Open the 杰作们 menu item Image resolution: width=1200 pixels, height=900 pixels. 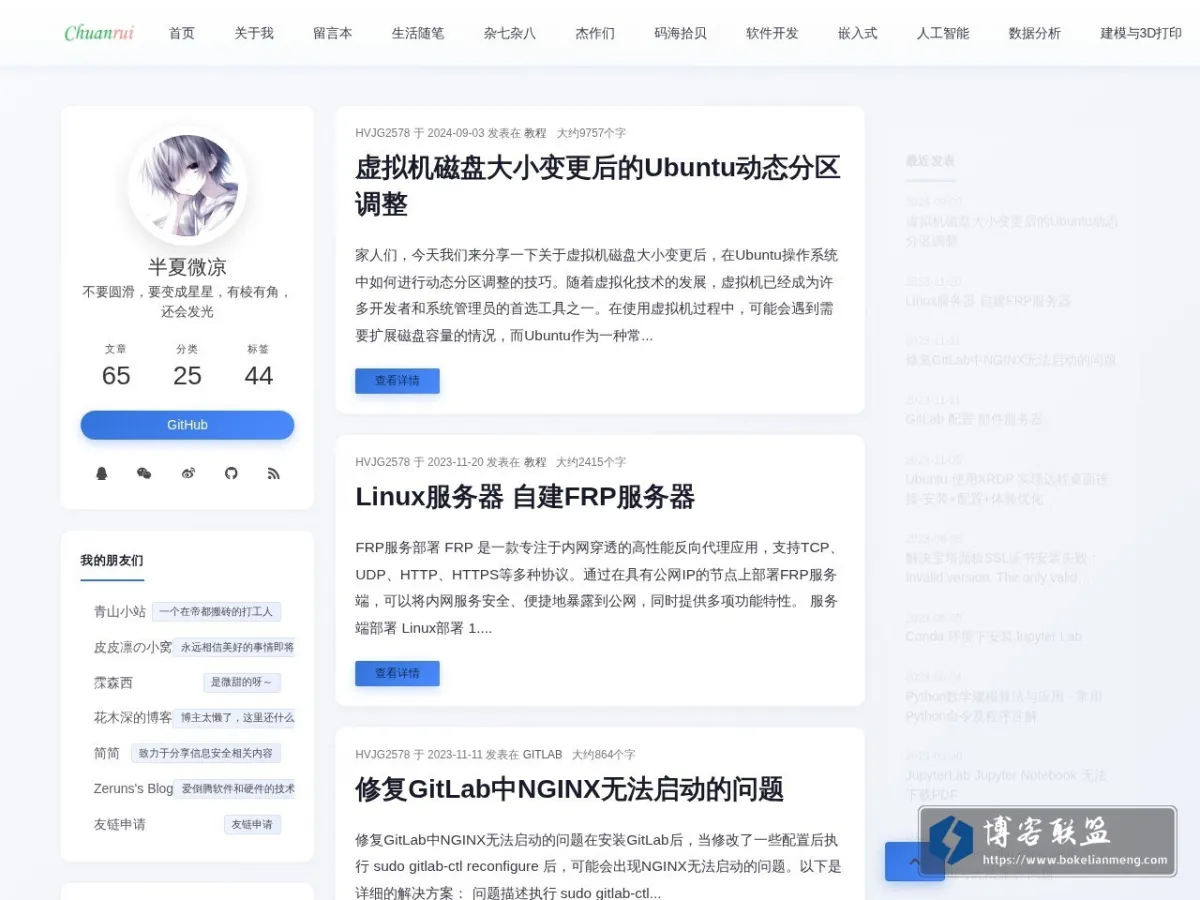coord(595,33)
